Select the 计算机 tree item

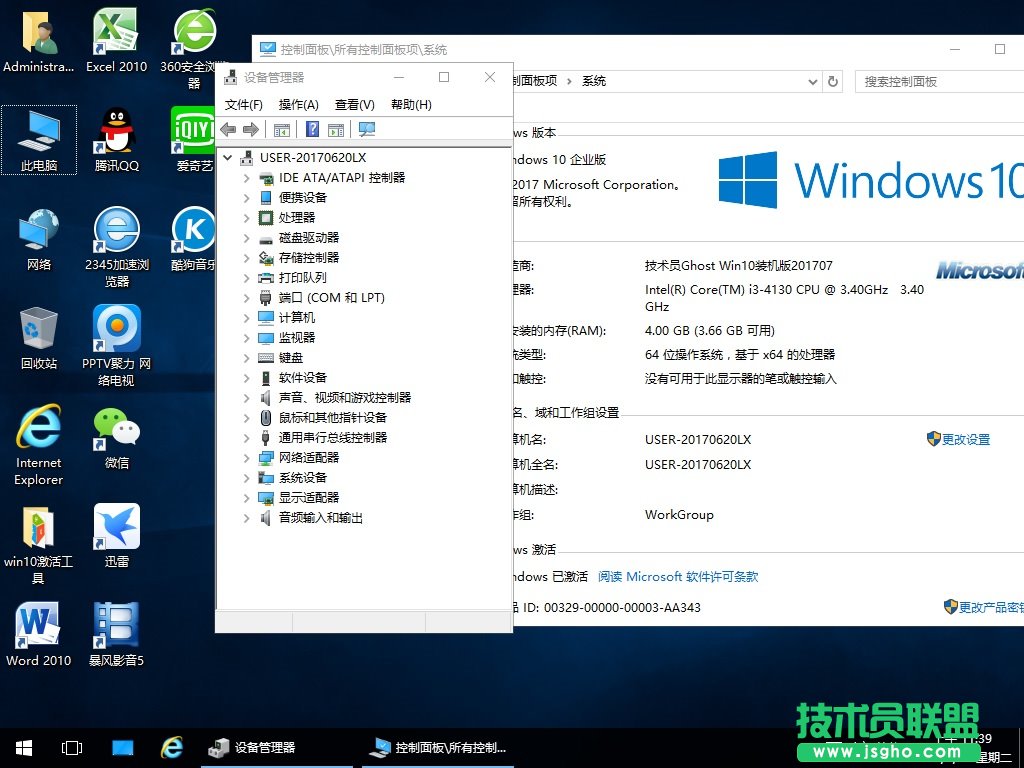pyautogui.click(x=296, y=317)
